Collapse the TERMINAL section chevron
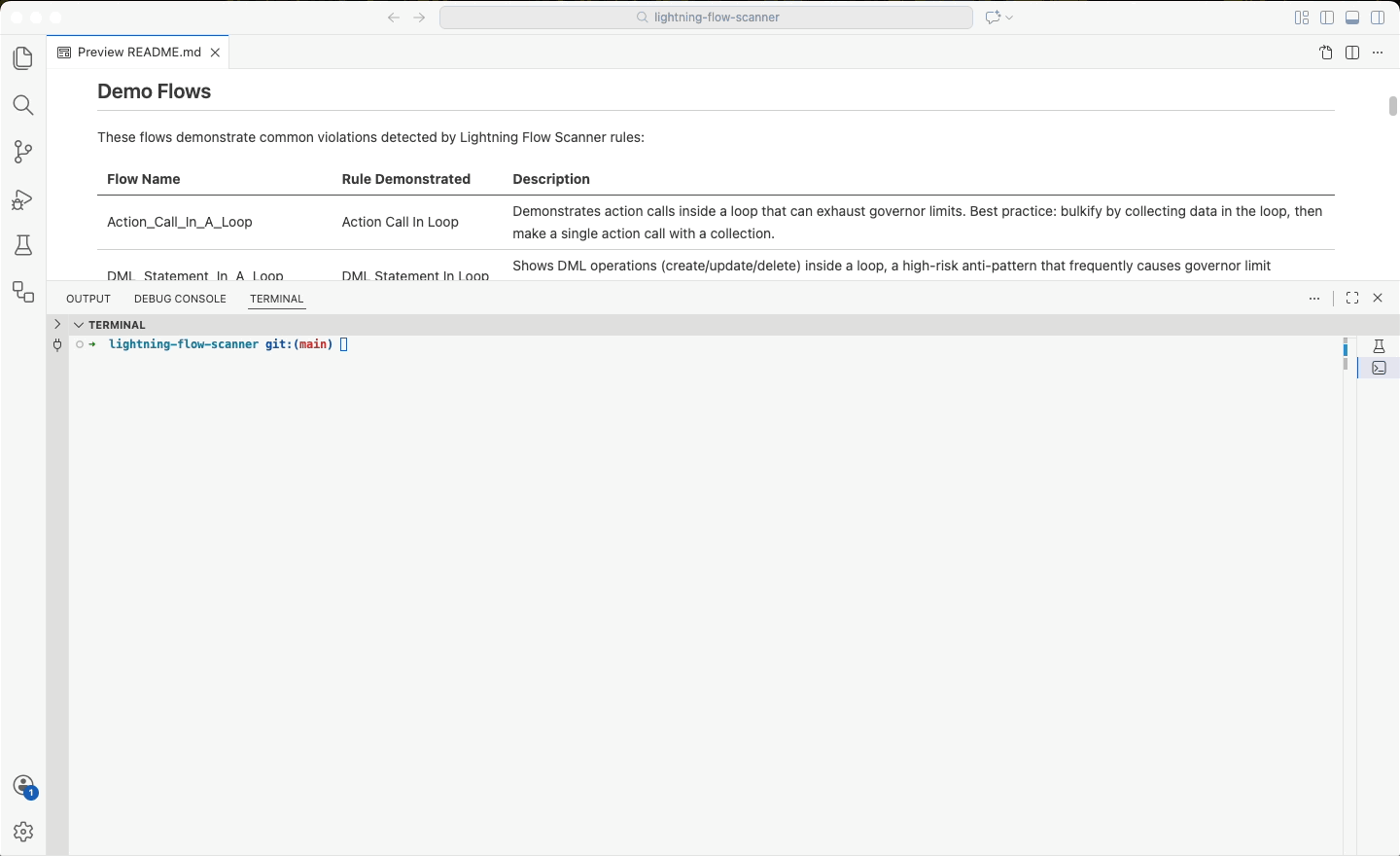The width and height of the screenshot is (1400, 856). click(78, 324)
